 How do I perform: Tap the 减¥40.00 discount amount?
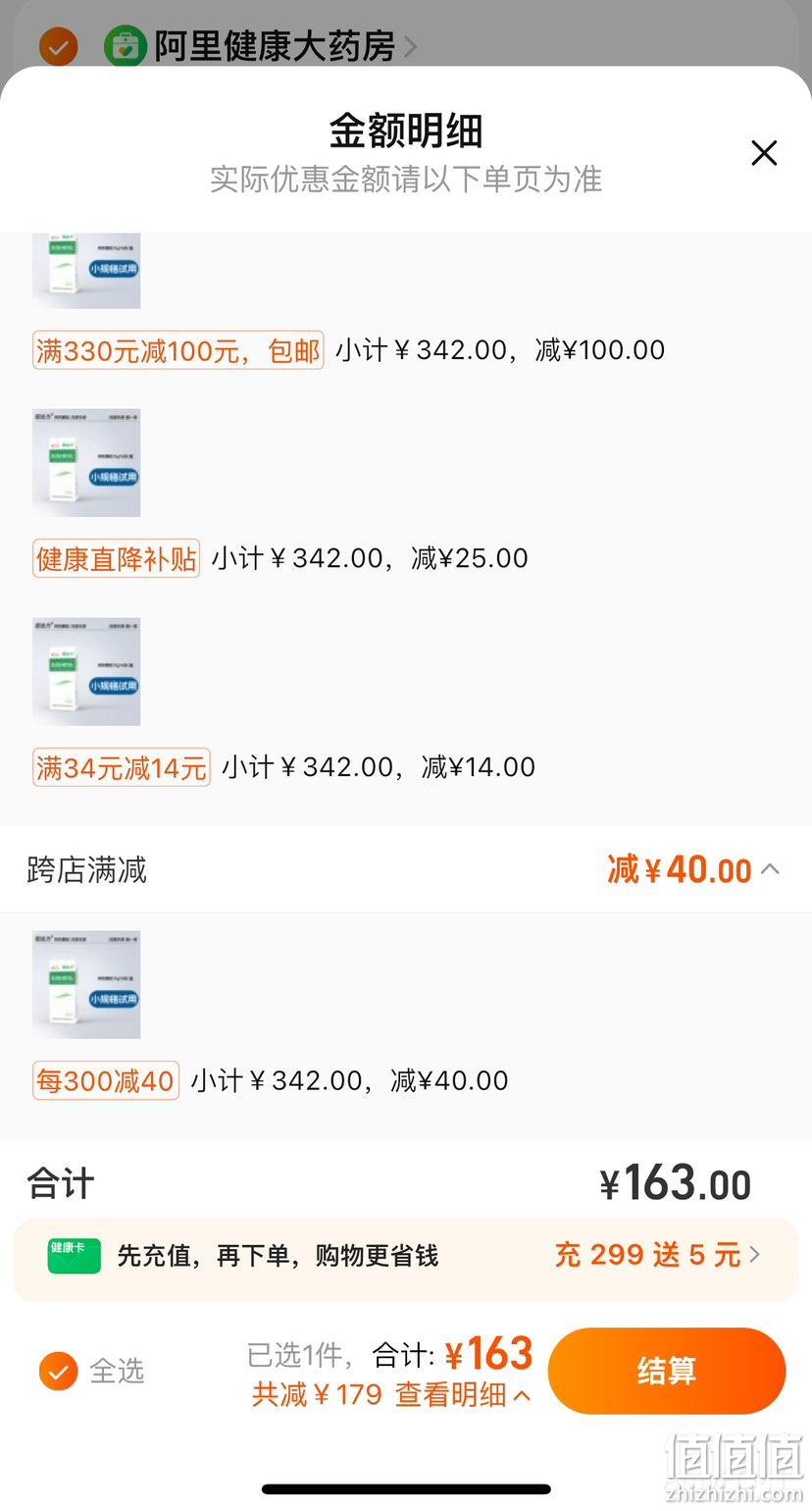pyautogui.click(x=680, y=869)
